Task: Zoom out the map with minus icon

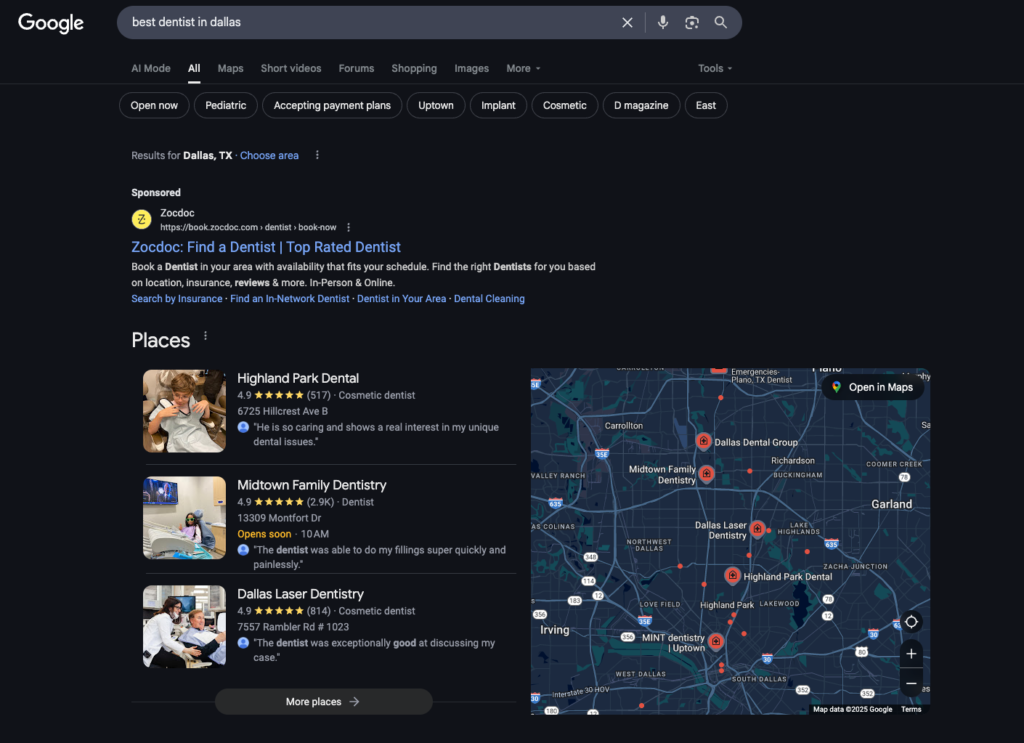Action: tap(911, 683)
